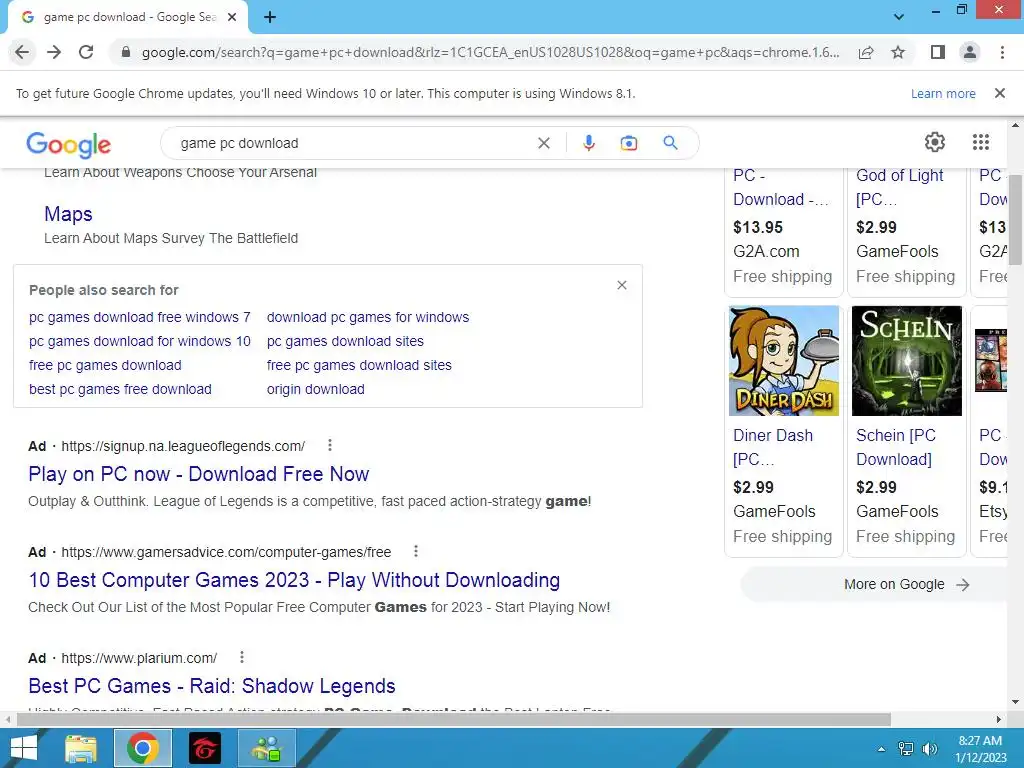Open the network status tray icon

point(906,749)
